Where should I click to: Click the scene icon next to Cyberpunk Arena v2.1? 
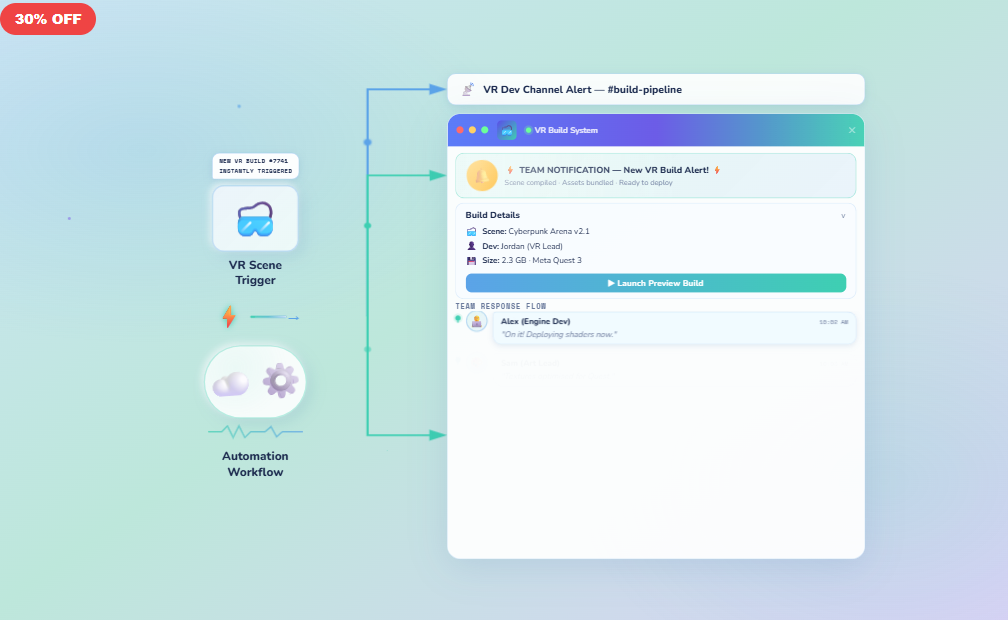click(x=472, y=231)
